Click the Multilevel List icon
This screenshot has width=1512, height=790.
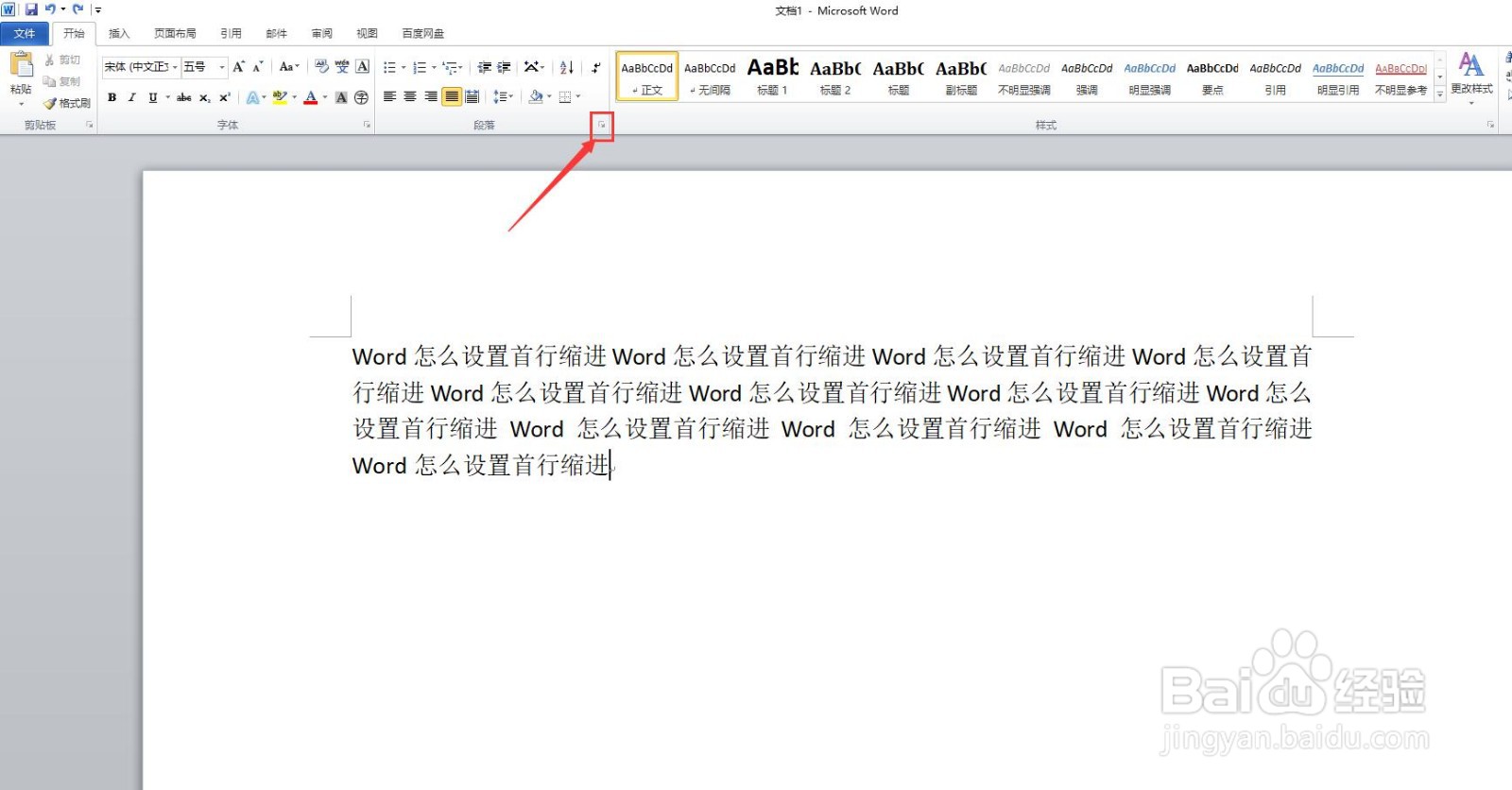click(x=451, y=67)
